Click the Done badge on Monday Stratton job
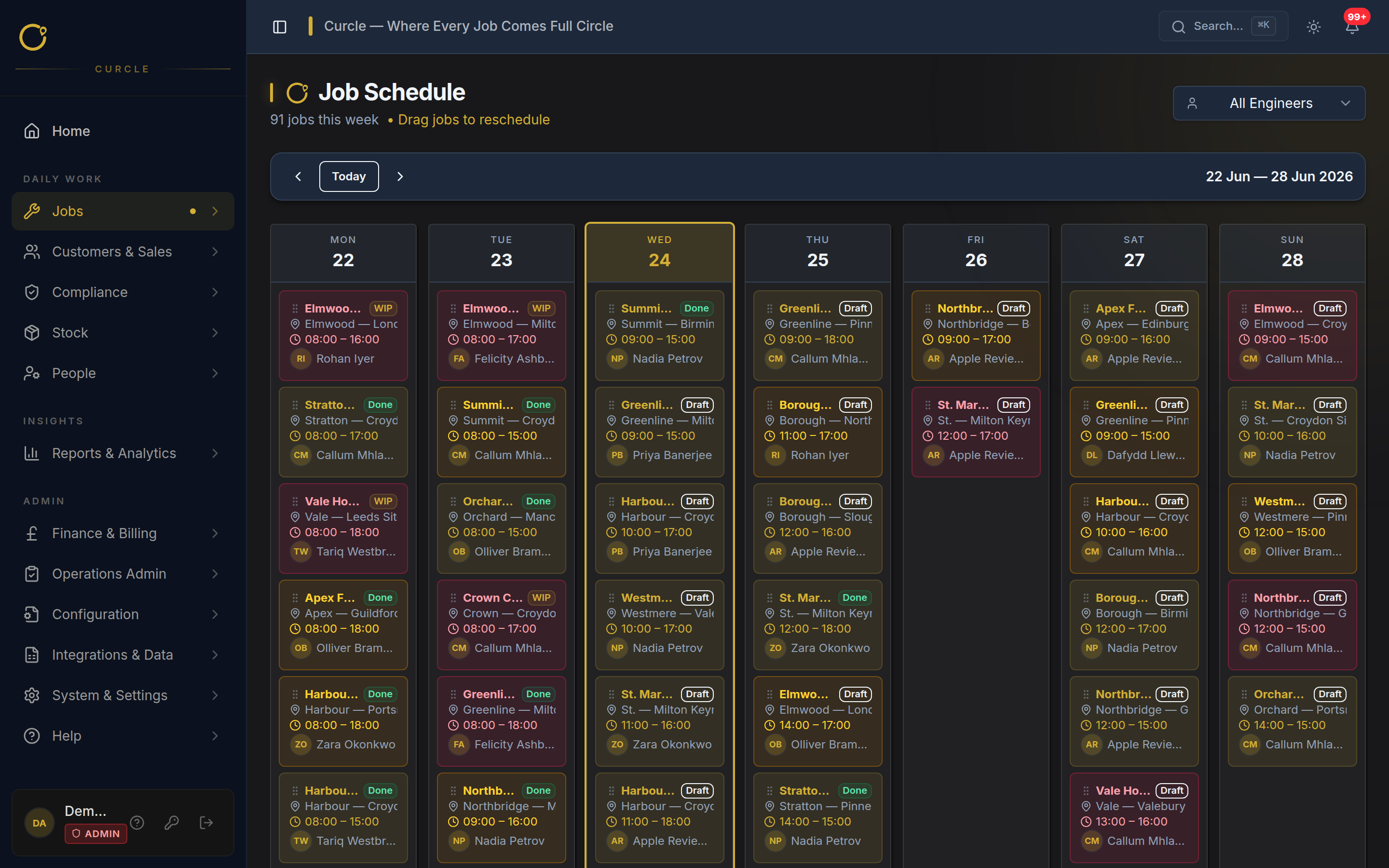The image size is (1389, 868). pyautogui.click(x=380, y=405)
